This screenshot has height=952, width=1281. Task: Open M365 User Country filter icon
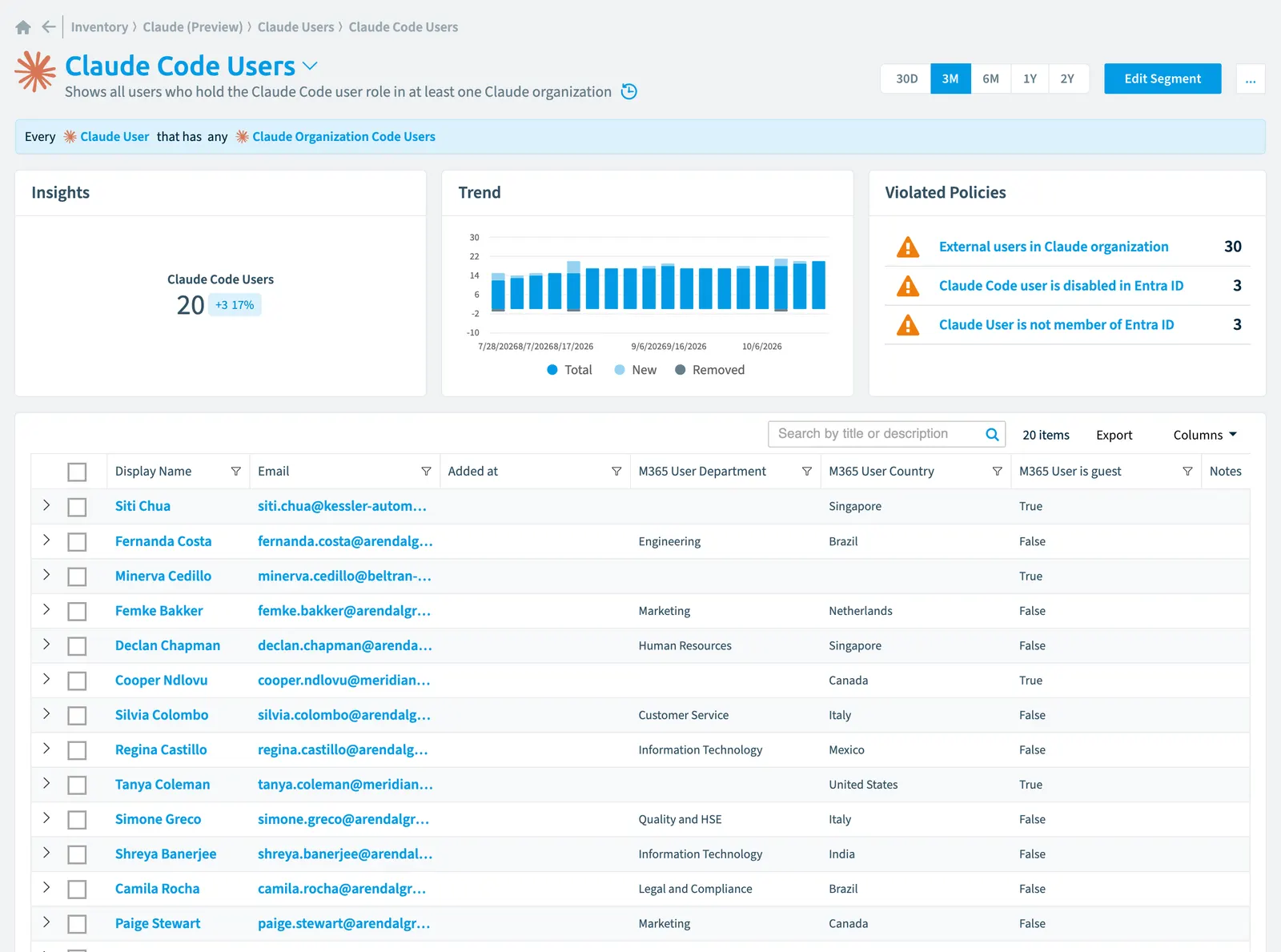click(x=997, y=472)
